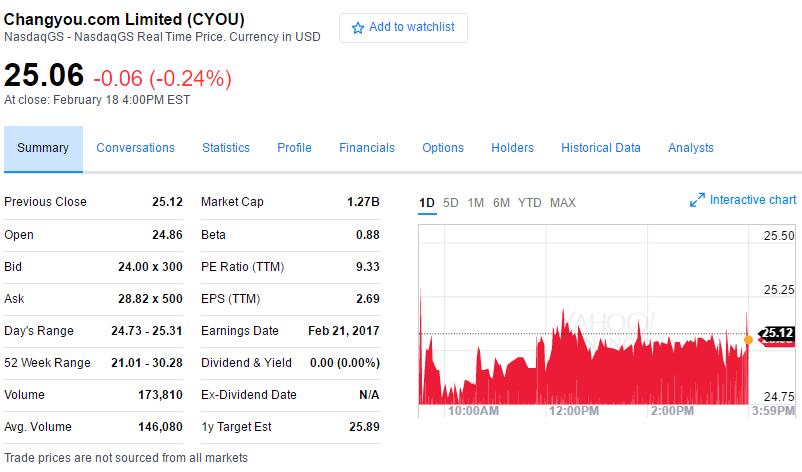Click the Avg. Volume value 146,080

(161, 427)
